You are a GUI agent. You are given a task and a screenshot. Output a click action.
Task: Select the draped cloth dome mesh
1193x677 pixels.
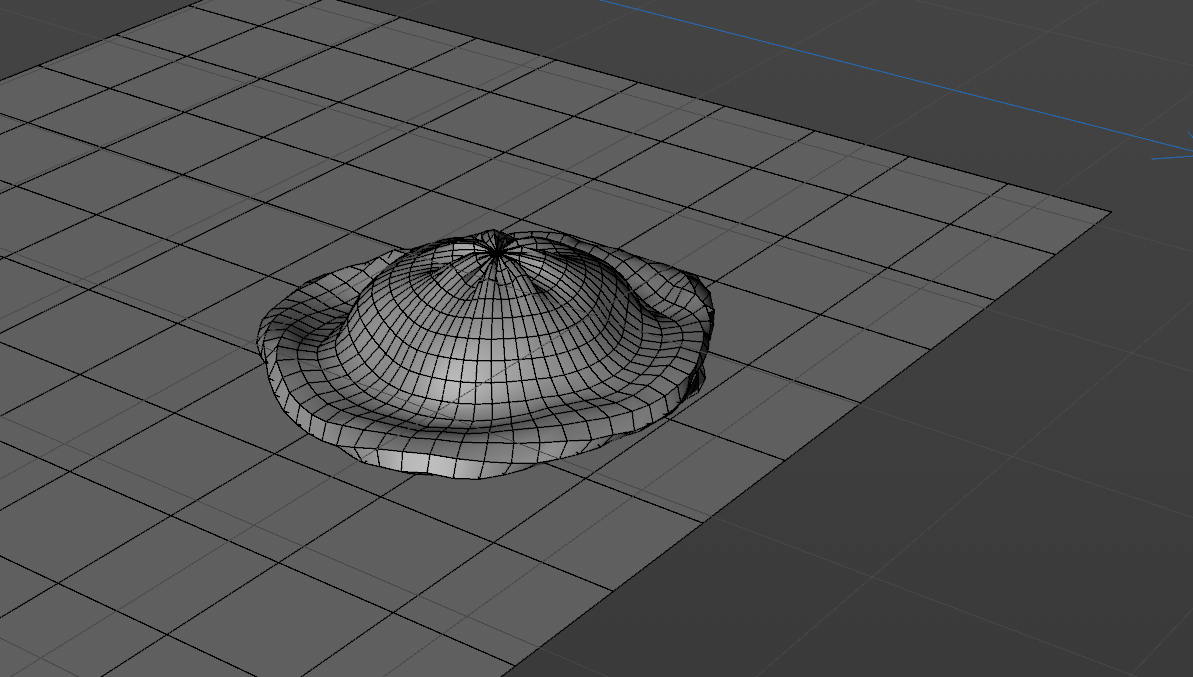tap(485, 354)
